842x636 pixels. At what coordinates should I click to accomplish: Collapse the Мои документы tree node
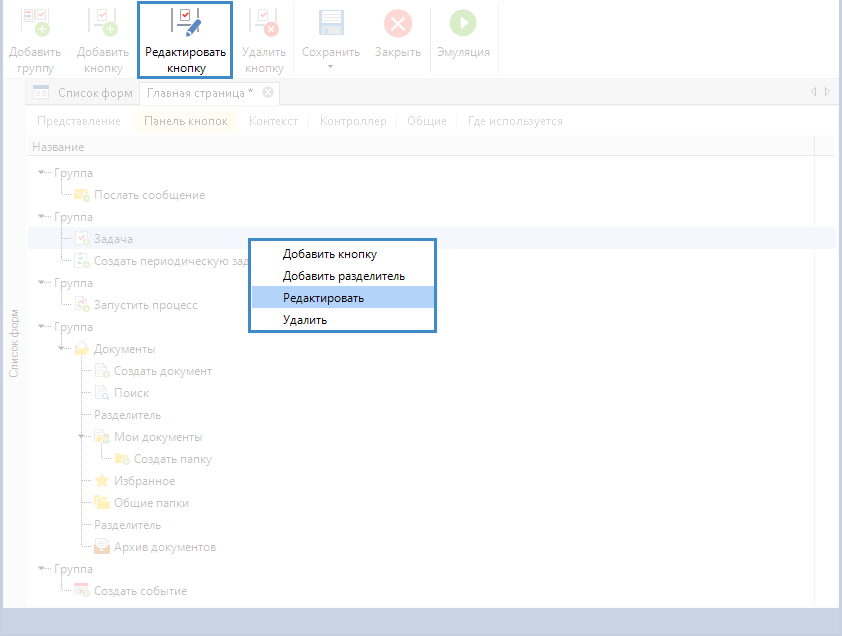82,437
